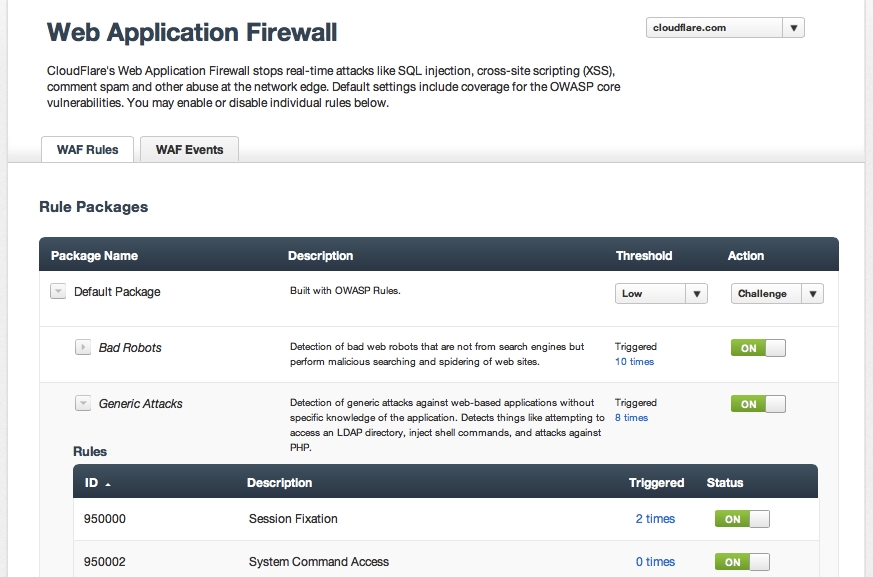Turn off the Generic Attacks switch

(757, 403)
